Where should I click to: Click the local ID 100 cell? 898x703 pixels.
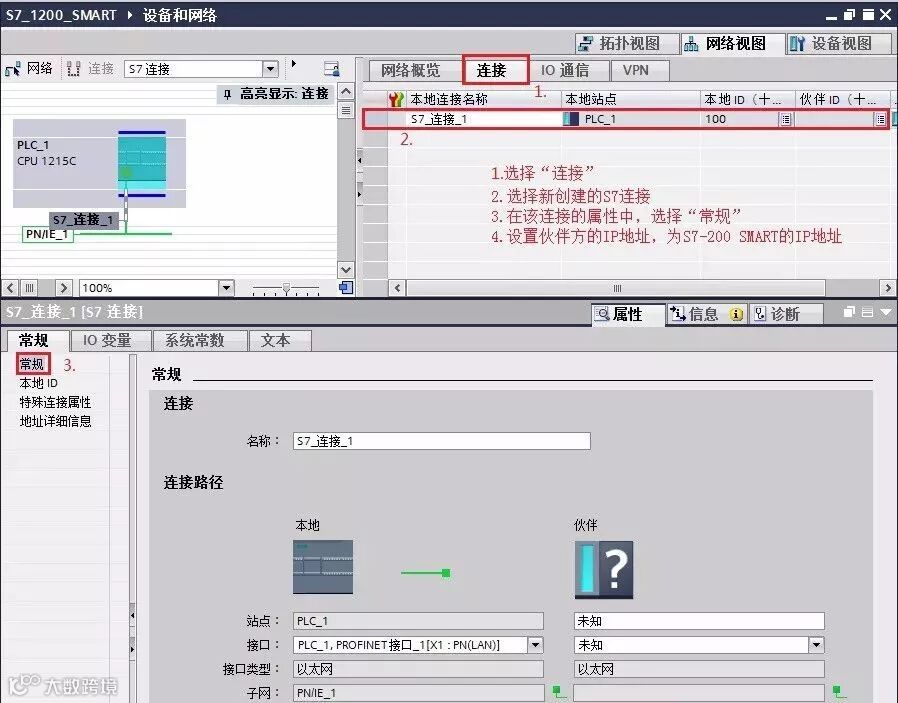point(740,119)
